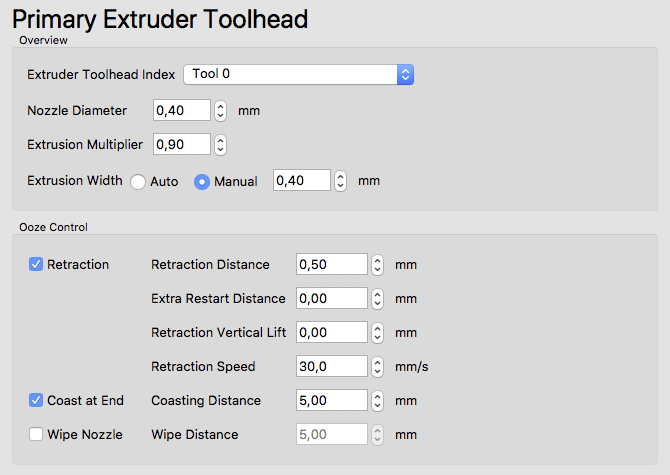The height and width of the screenshot is (475, 670).
Task: Click the Coasting Distance stepper arrows
Action: click(378, 401)
